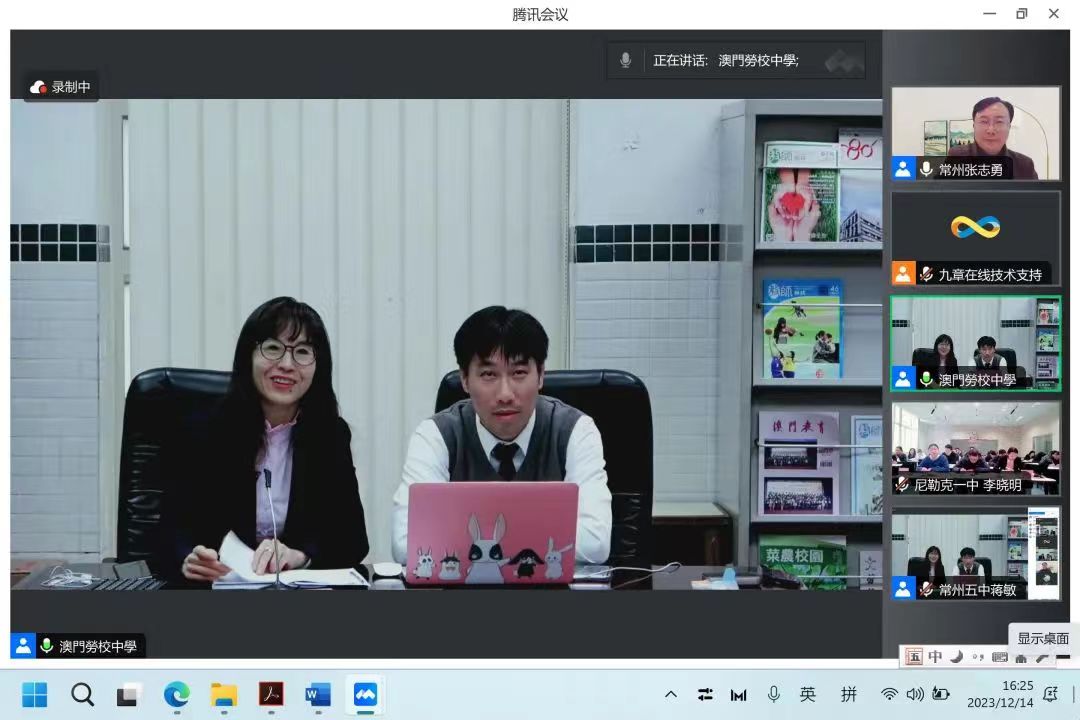Click the cloud recording status indicator
Screen dimensions: 1080x720
[61, 87]
